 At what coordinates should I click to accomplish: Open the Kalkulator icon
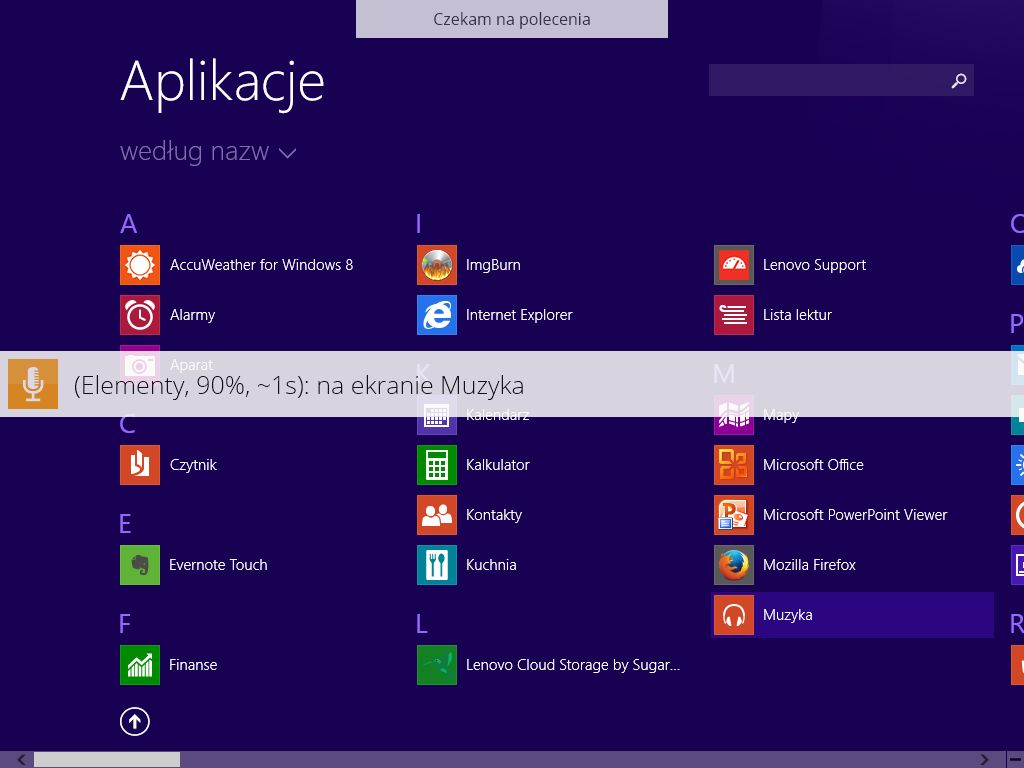(437, 465)
